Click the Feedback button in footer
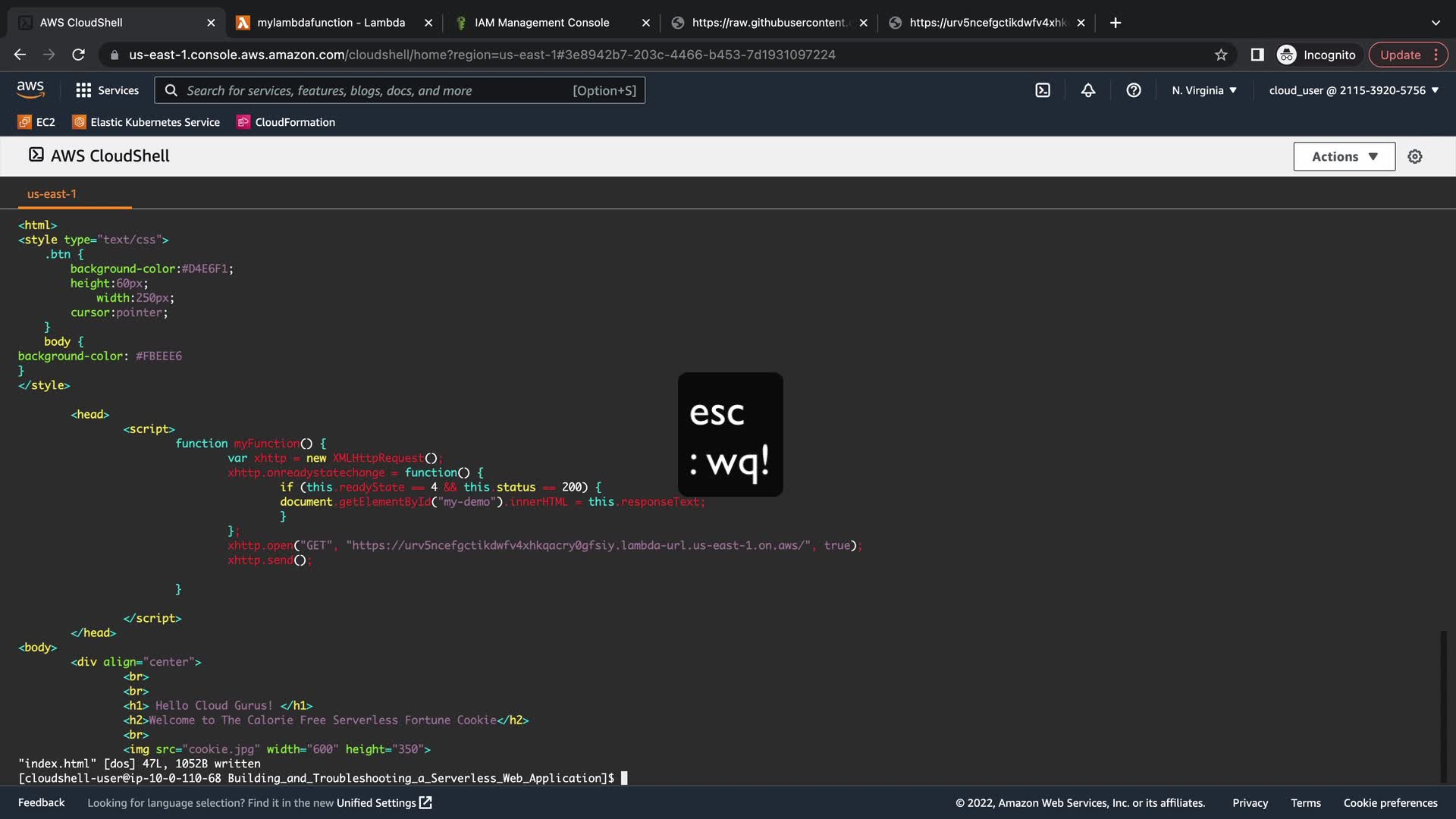This screenshot has width=1456, height=819. [x=41, y=802]
